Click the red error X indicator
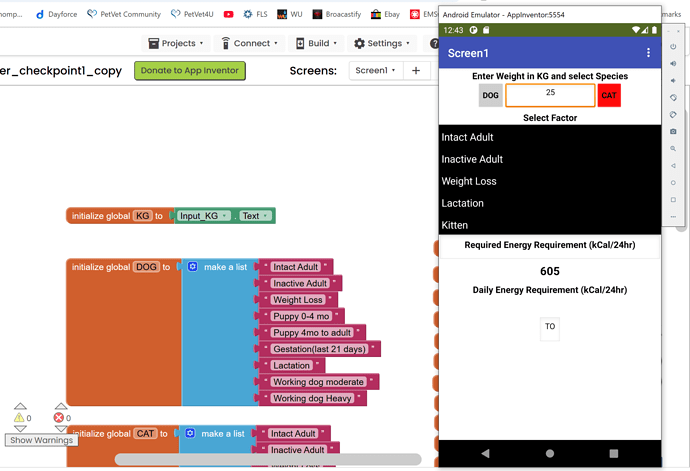690x471 pixels. pyautogui.click(x=58, y=418)
